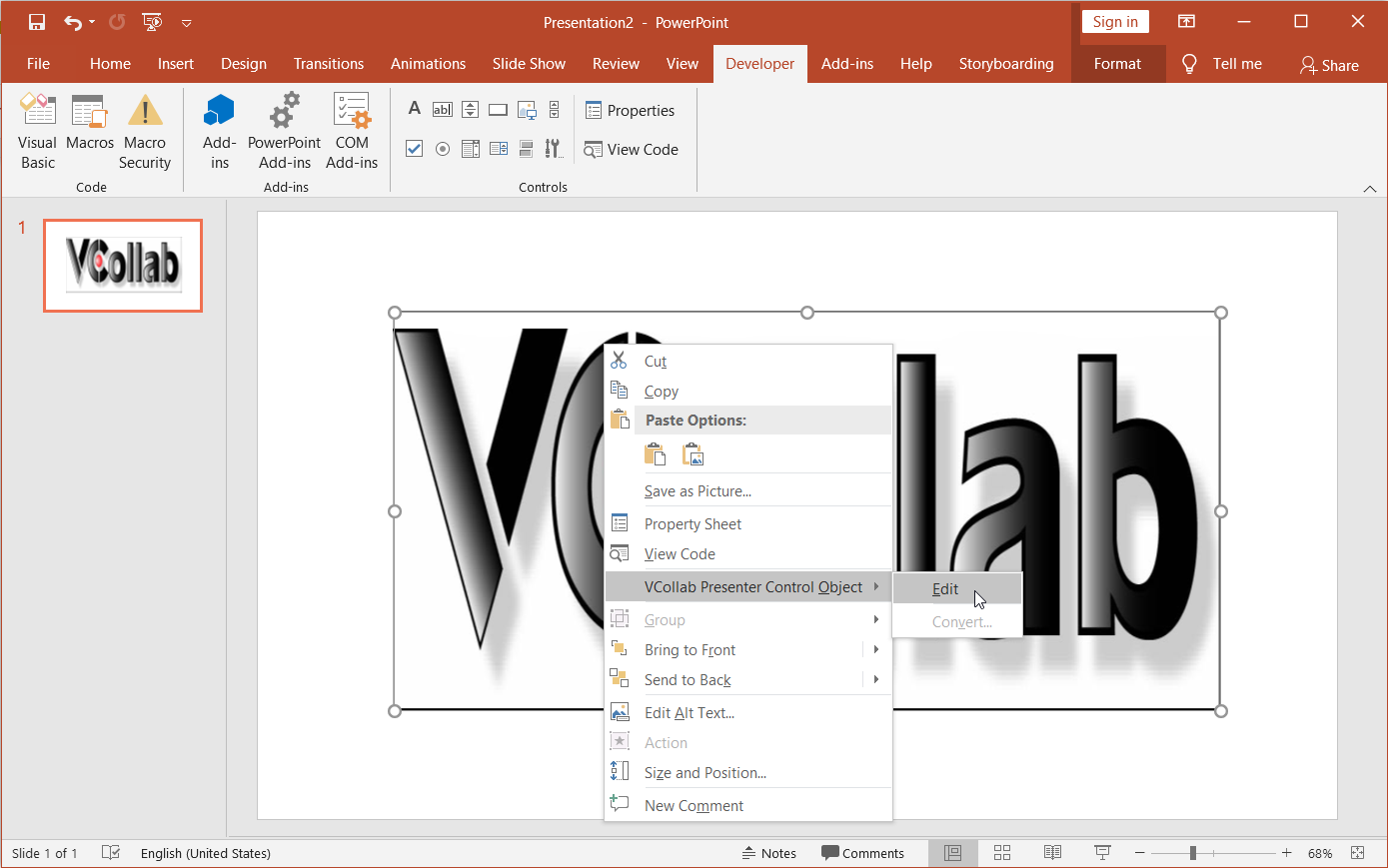Open the Storyboarding tab

pyautogui.click(x=1006, y=63)
